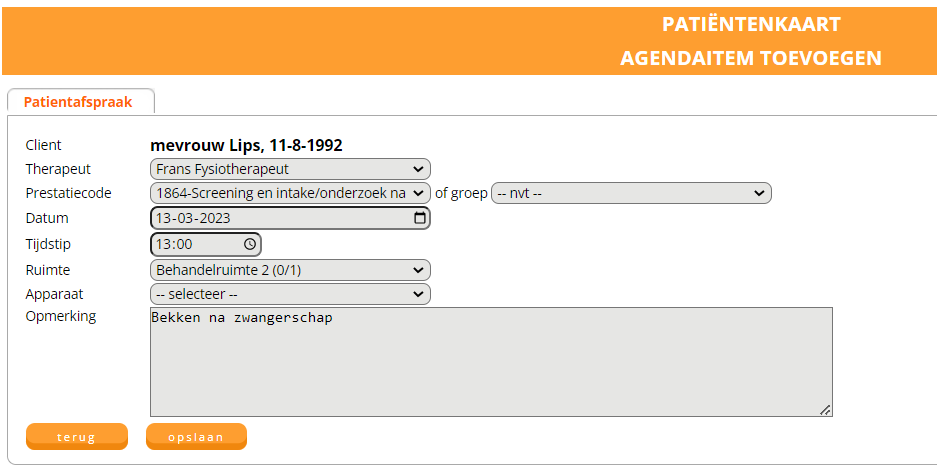Viewport: 937px width, 474px height.
Task: Click the Opmerking field label
Action: pos(61,316)
